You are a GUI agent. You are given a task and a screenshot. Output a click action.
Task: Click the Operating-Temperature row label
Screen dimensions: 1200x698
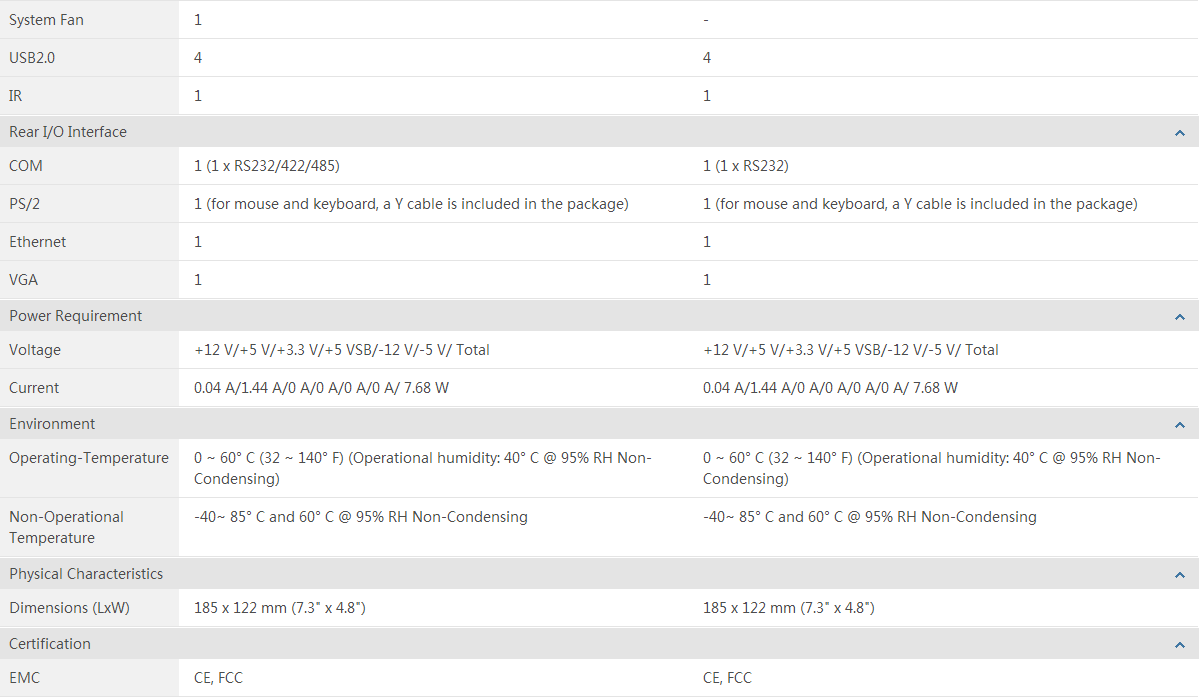[89, 458]
